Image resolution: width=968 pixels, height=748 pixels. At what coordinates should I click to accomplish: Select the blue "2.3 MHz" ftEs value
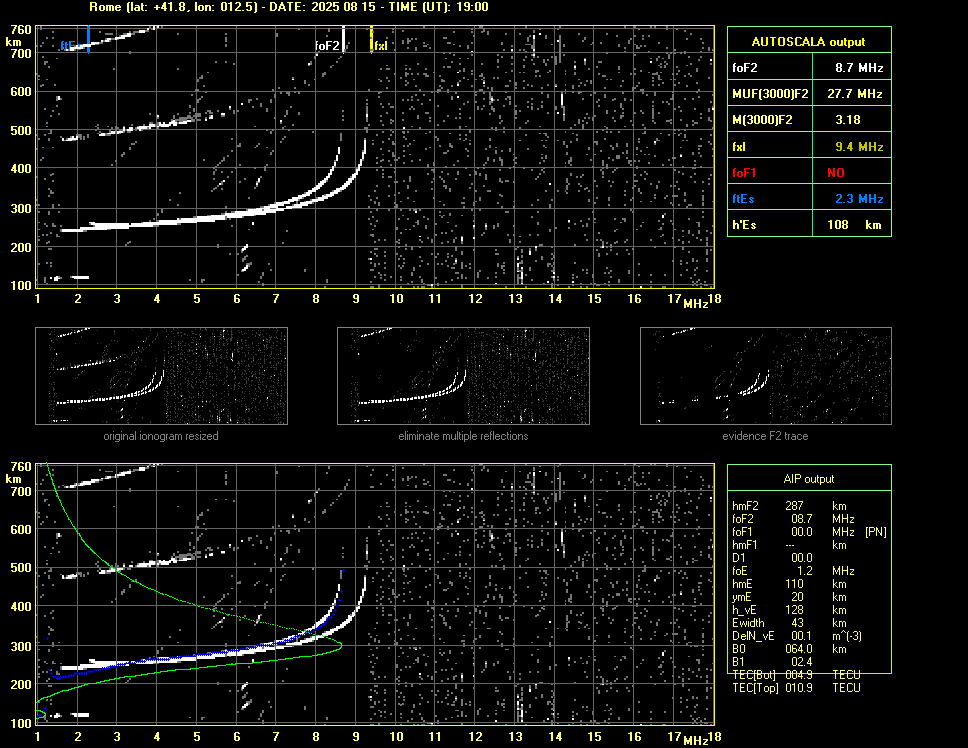(x=859, y=199)
